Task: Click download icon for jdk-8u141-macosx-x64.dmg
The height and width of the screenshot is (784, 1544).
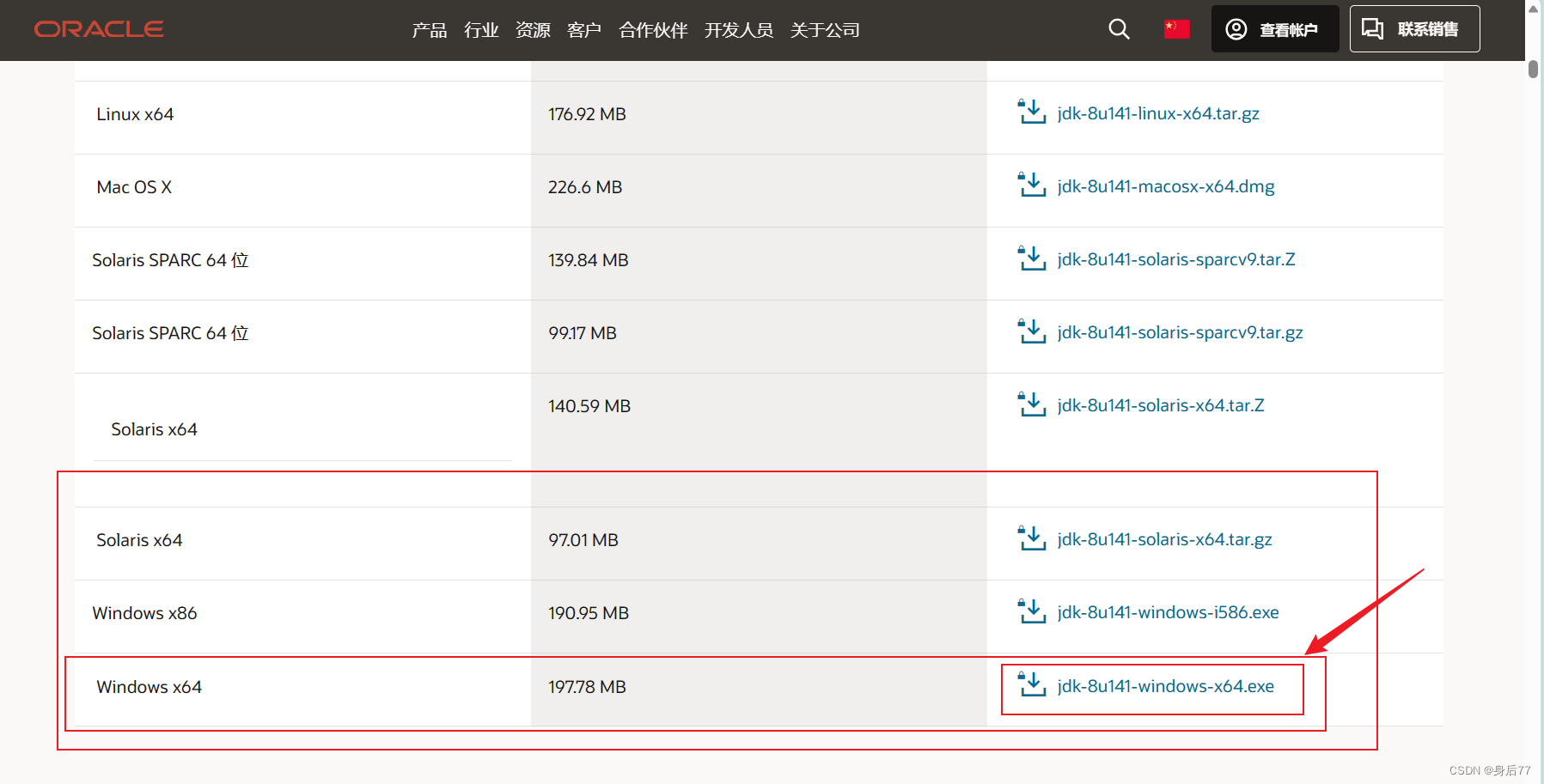Action: (1032, 185)
